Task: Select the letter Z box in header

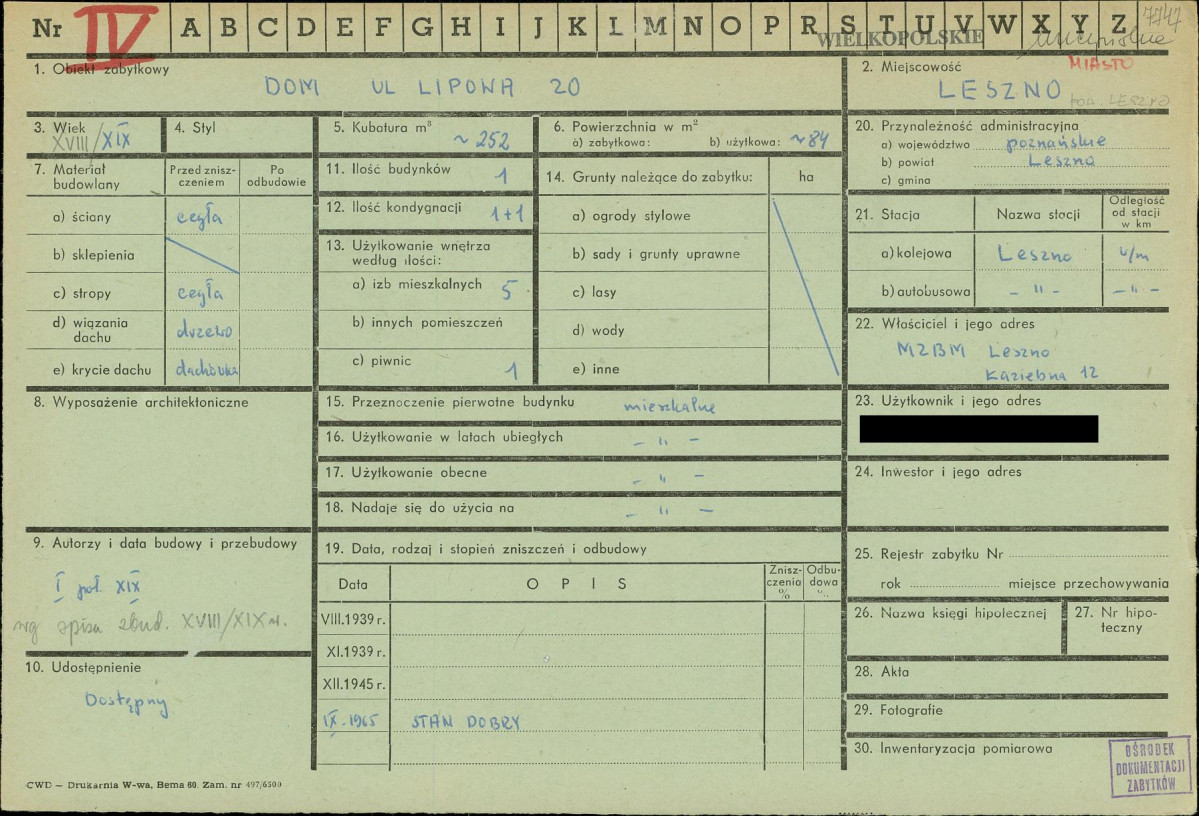Action: click(1118, 25)
